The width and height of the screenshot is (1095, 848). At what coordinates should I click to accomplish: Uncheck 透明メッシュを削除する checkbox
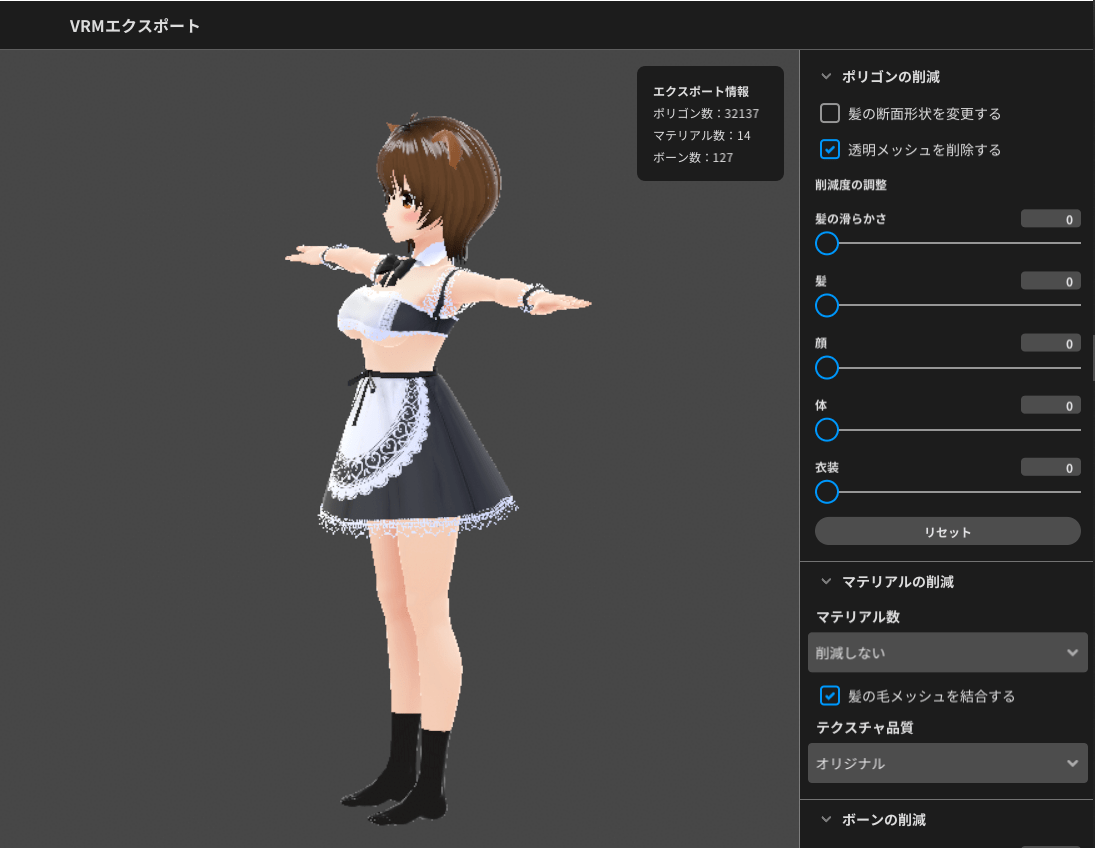[829, 150]
